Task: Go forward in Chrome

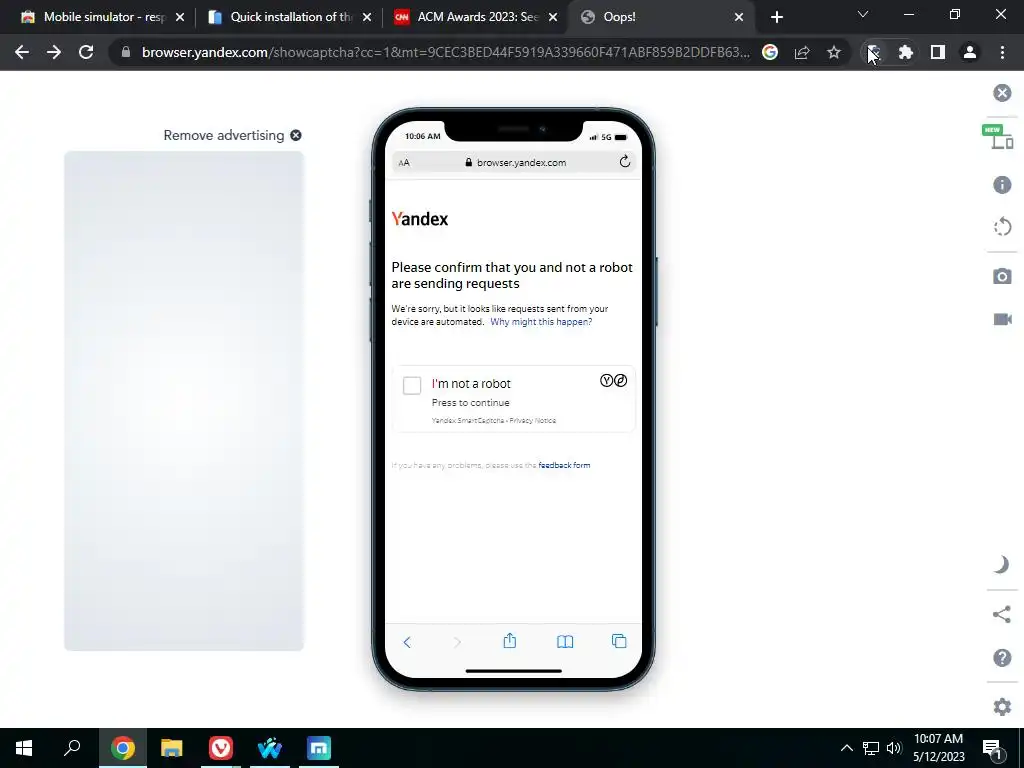Action: coord(54,52)
